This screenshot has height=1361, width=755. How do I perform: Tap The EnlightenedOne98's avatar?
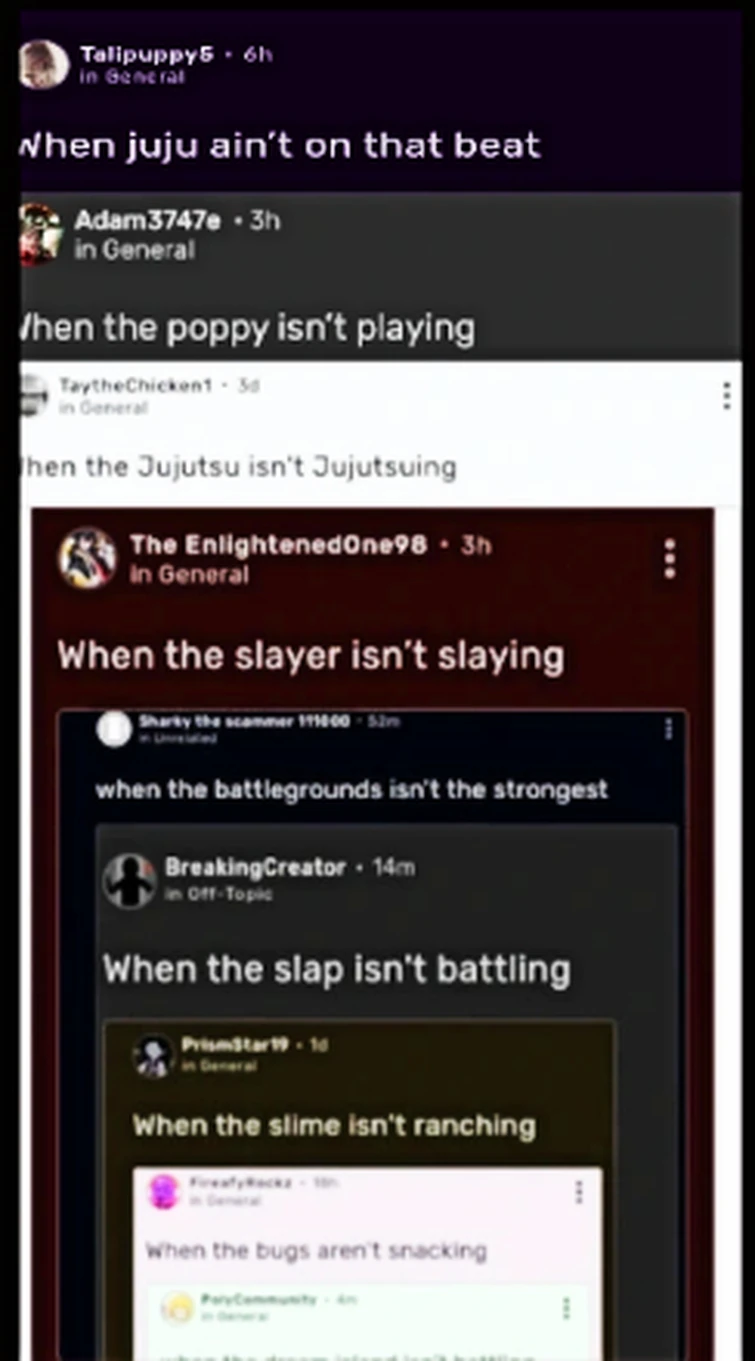(x=87, y=558)
